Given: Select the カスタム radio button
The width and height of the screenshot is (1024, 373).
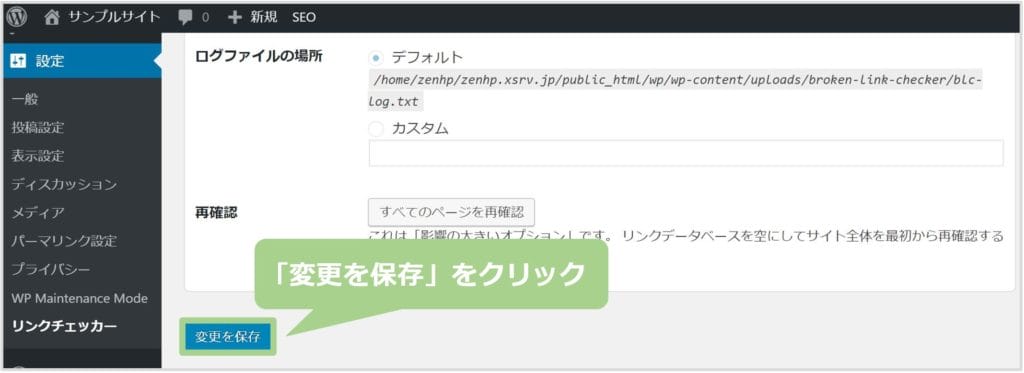Looking at the screenshot, I should (x=376, y=129).
